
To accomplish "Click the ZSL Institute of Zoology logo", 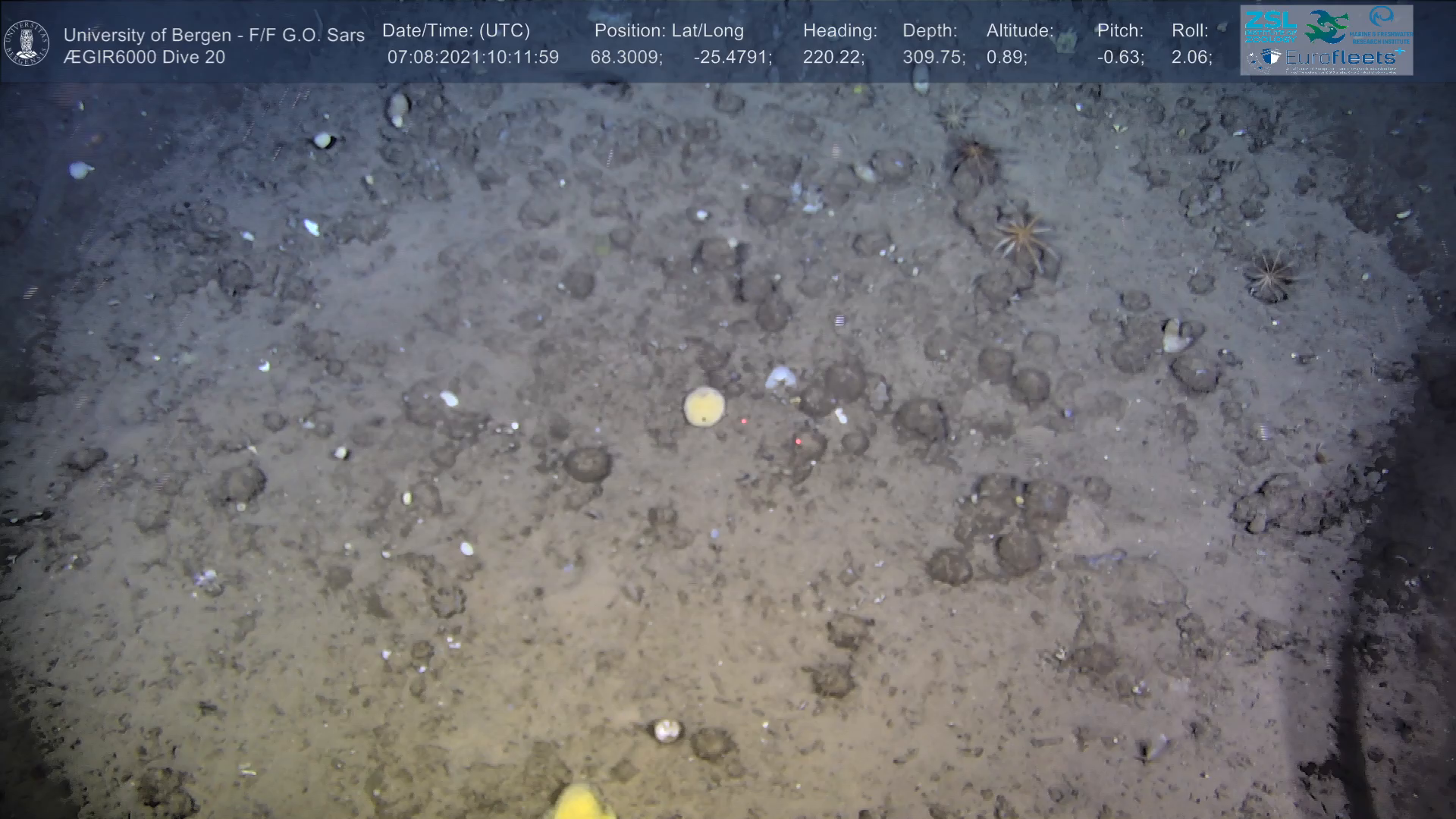I will tap(1270, 27).
